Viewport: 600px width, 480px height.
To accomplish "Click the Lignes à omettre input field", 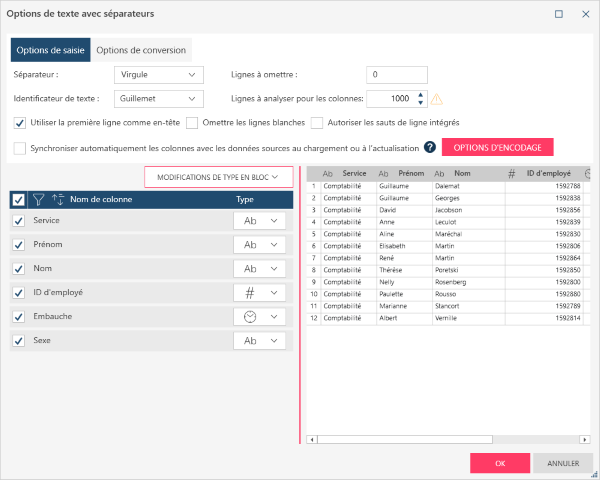I will (397, 74).
